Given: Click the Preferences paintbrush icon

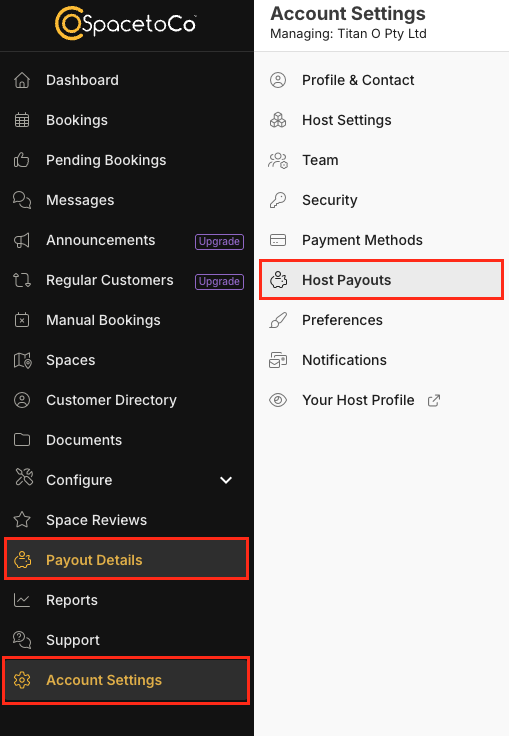Looking at the screenshot, I should [278, 320].
